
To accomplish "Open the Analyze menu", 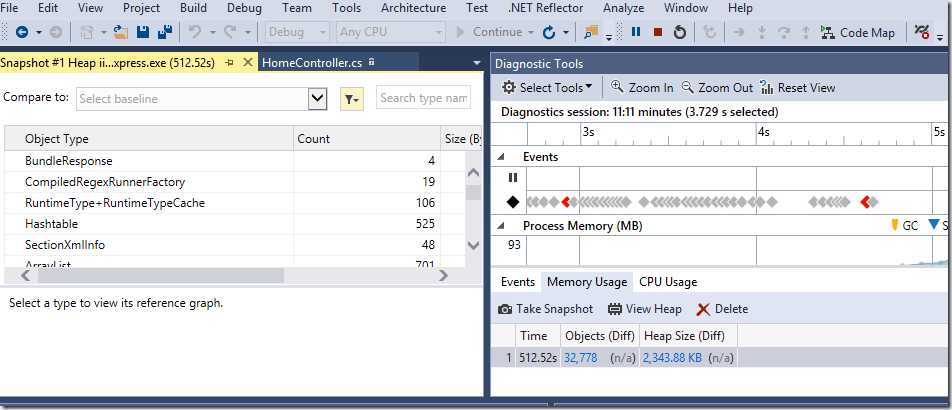I will (624, 8).
